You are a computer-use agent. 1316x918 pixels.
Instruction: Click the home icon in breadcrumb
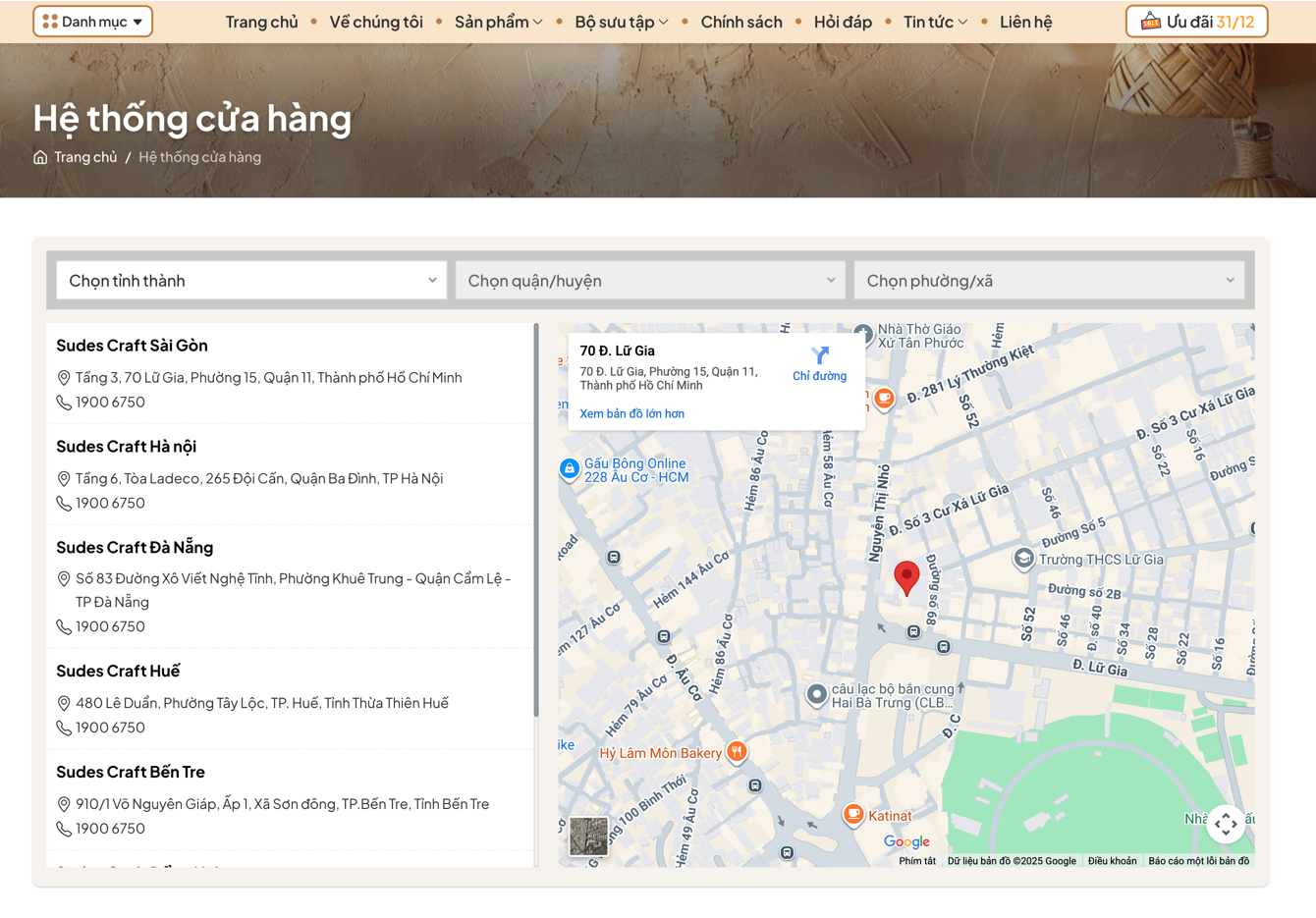tap(40, 157)
